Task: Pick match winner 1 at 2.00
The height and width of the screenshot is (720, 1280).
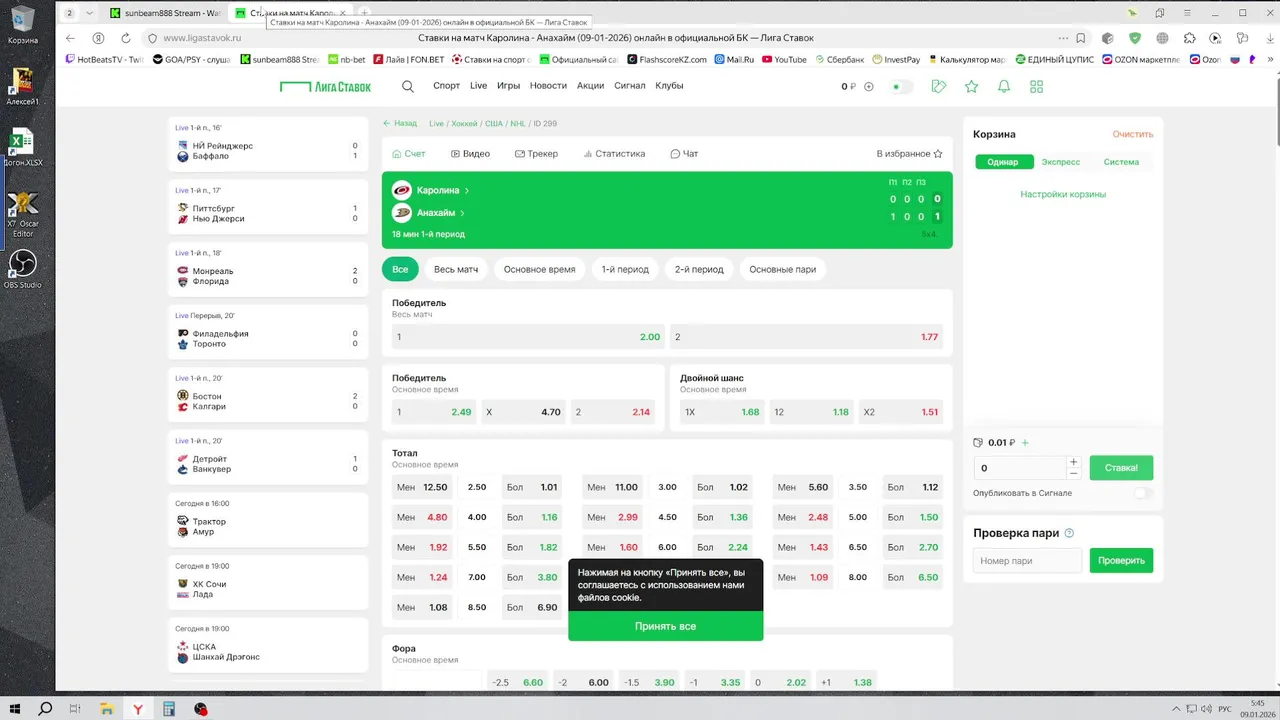Action: (x=528, y=337)
